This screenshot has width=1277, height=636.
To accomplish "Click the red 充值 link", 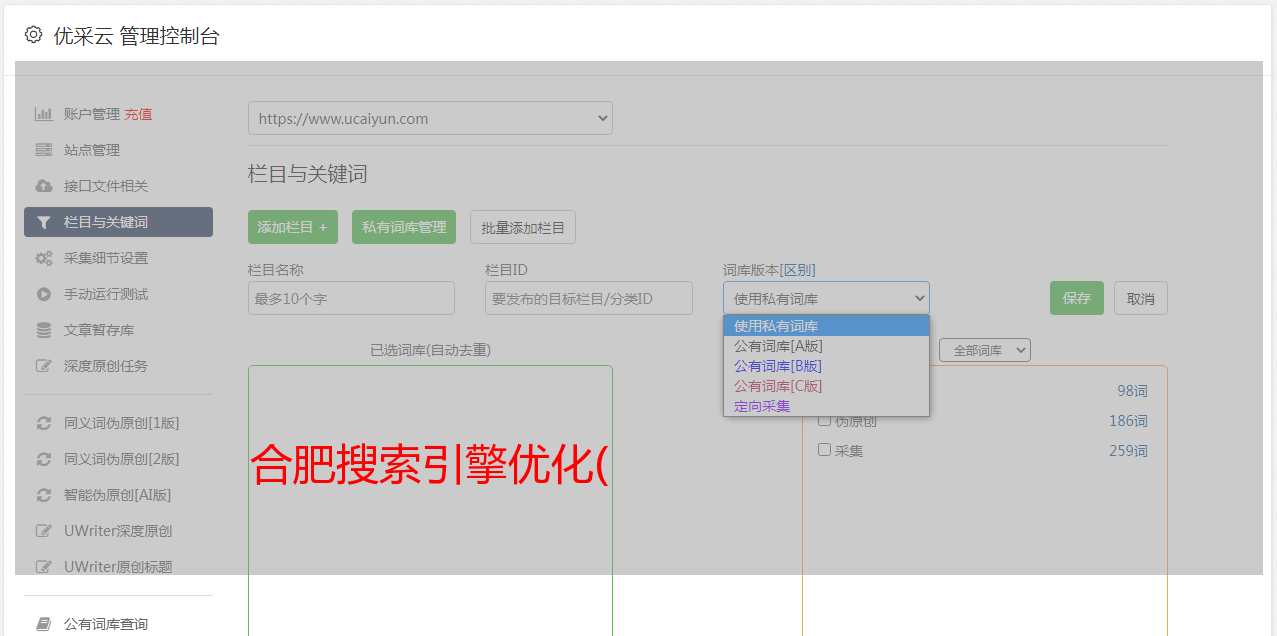I will pos(138,114).
